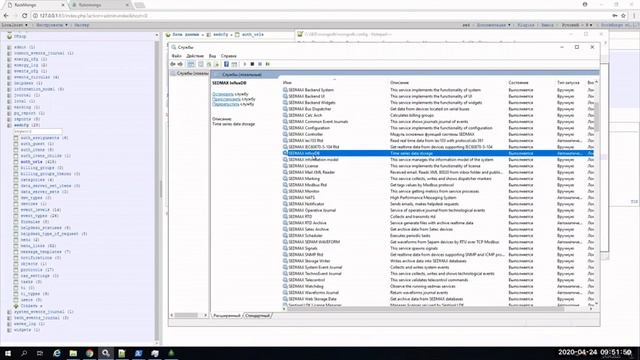Screen dimensions: 640x360
Task: Open Chrome from the taskbar
Action: [89, 353]
